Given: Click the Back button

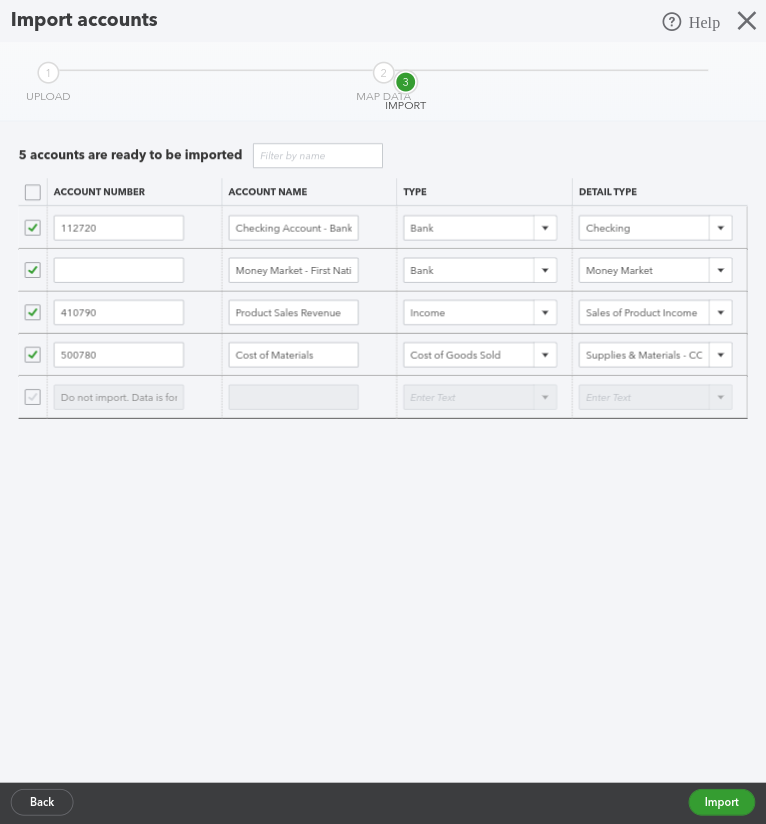Looking at the screenshot, I should pyautogui.click(x=42, y=802).
